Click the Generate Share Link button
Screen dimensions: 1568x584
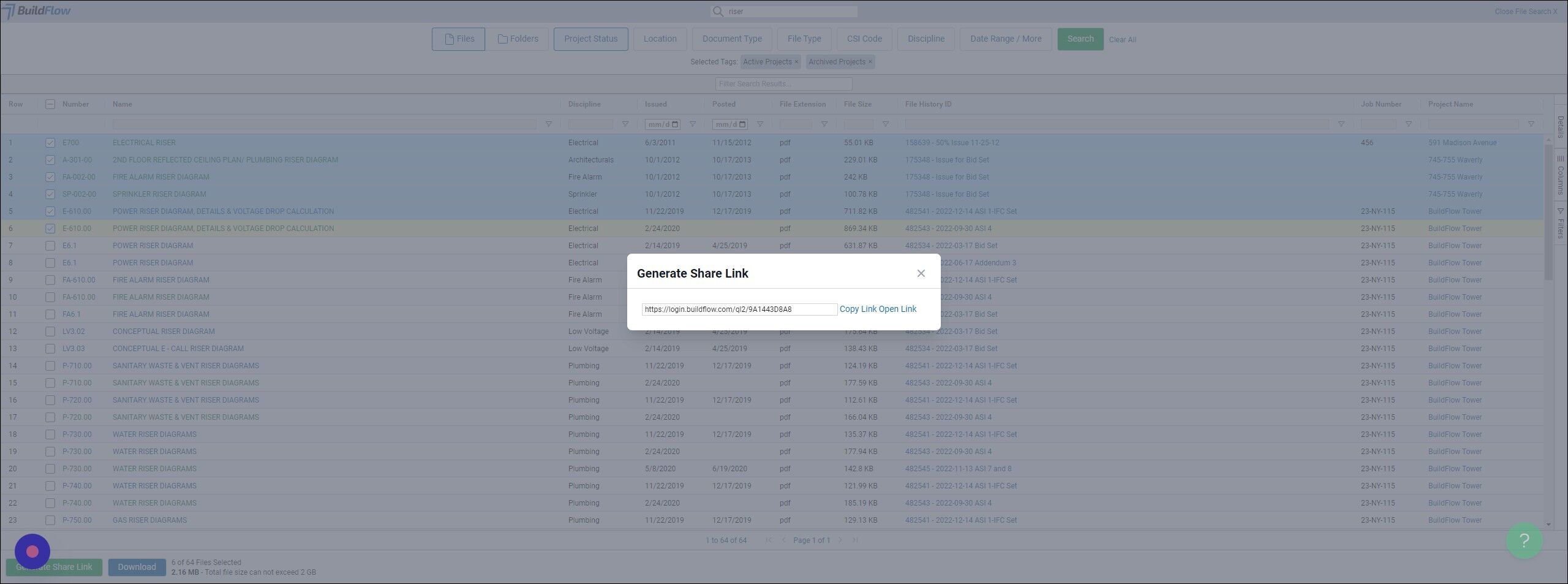(54, 567)
